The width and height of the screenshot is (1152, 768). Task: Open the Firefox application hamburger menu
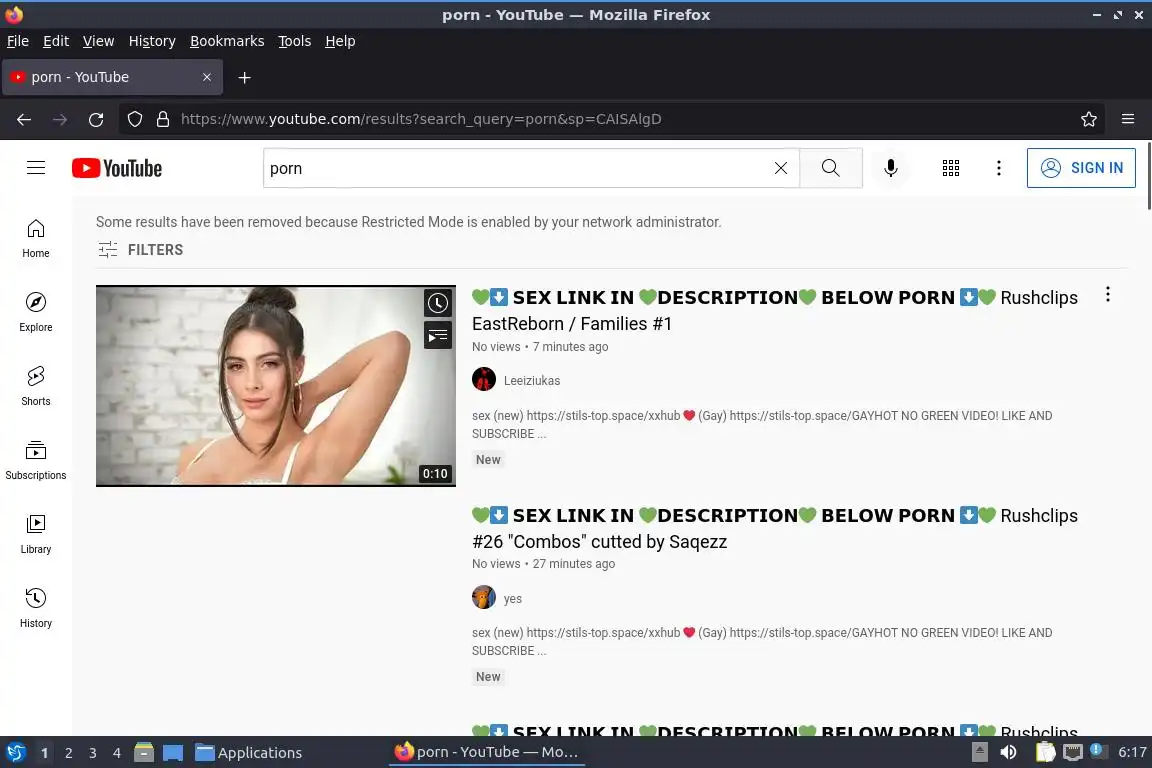coord(1128,119)
